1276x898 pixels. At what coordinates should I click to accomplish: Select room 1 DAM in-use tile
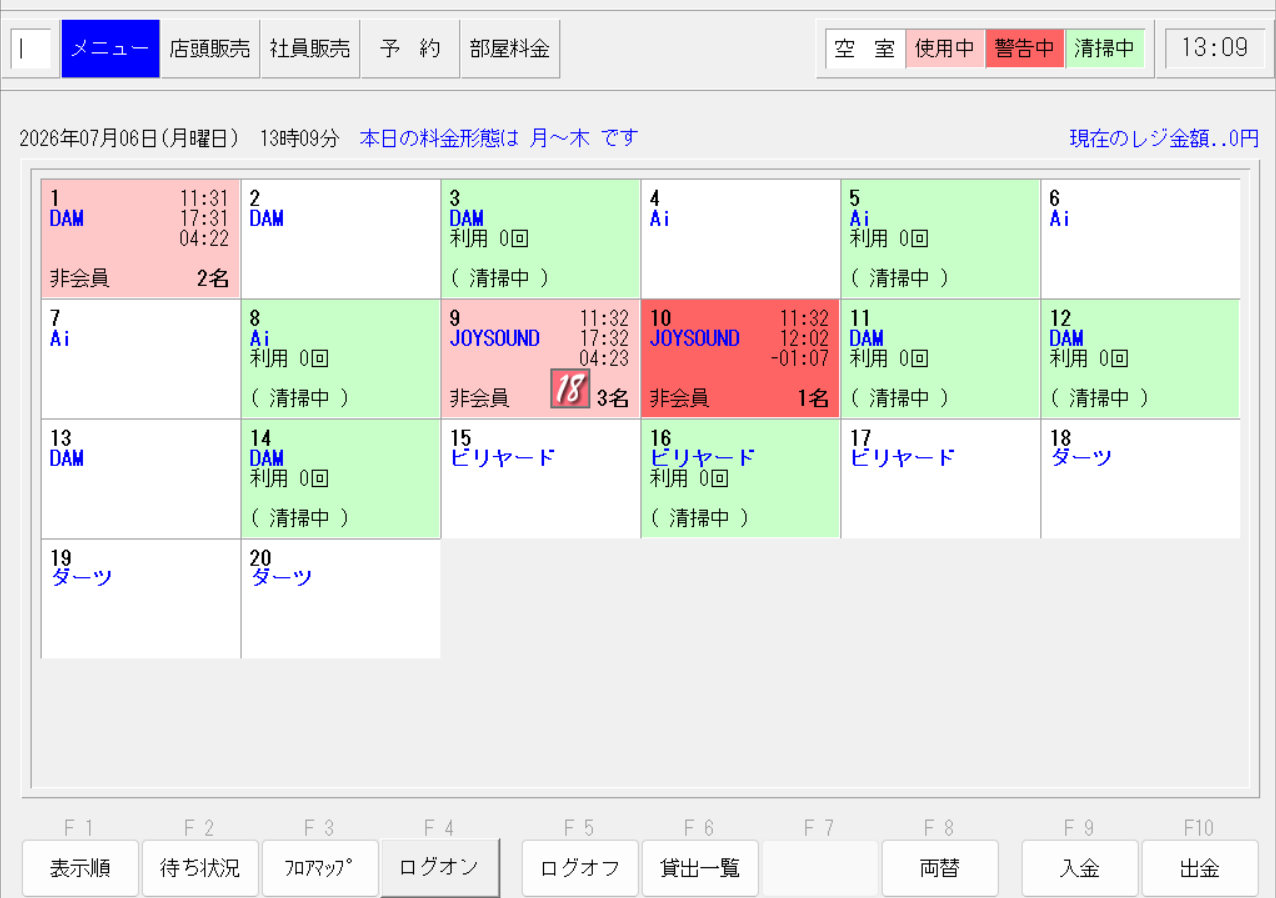click(x=141, y=239)
